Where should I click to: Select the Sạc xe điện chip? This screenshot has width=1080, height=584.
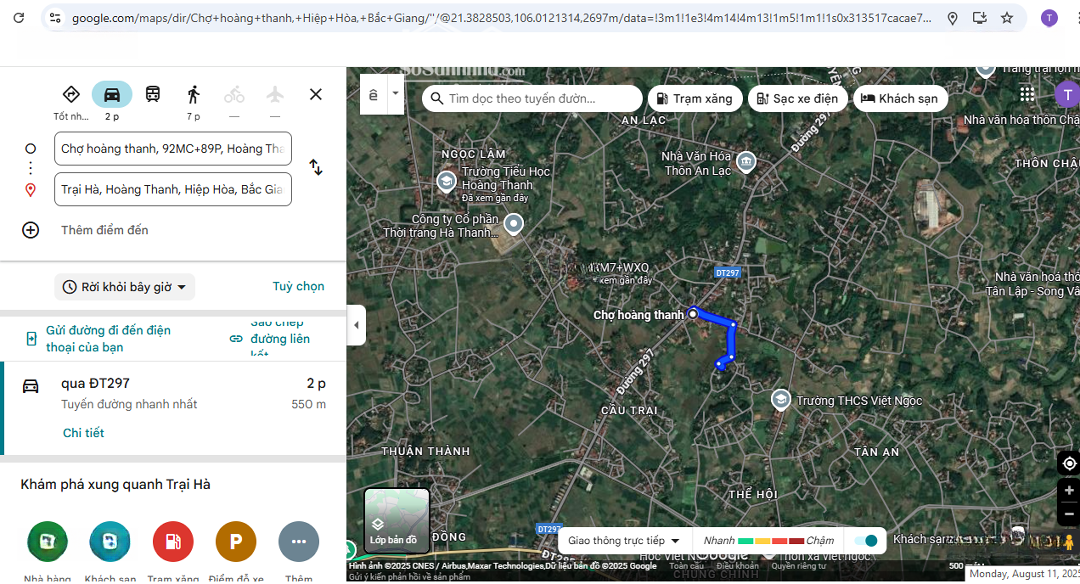click(797, 99)
